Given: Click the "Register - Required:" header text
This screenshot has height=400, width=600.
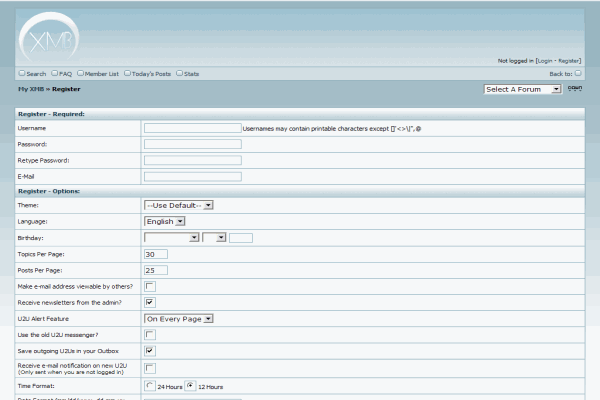Looking at the screenshot, I should click(51, 114).
